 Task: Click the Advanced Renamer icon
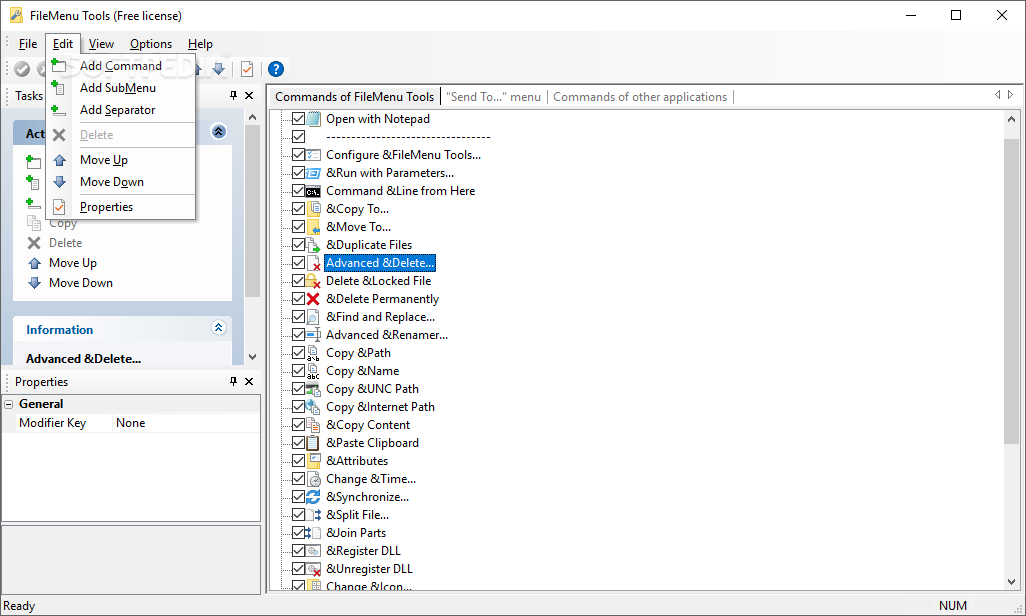pos(313,335)
